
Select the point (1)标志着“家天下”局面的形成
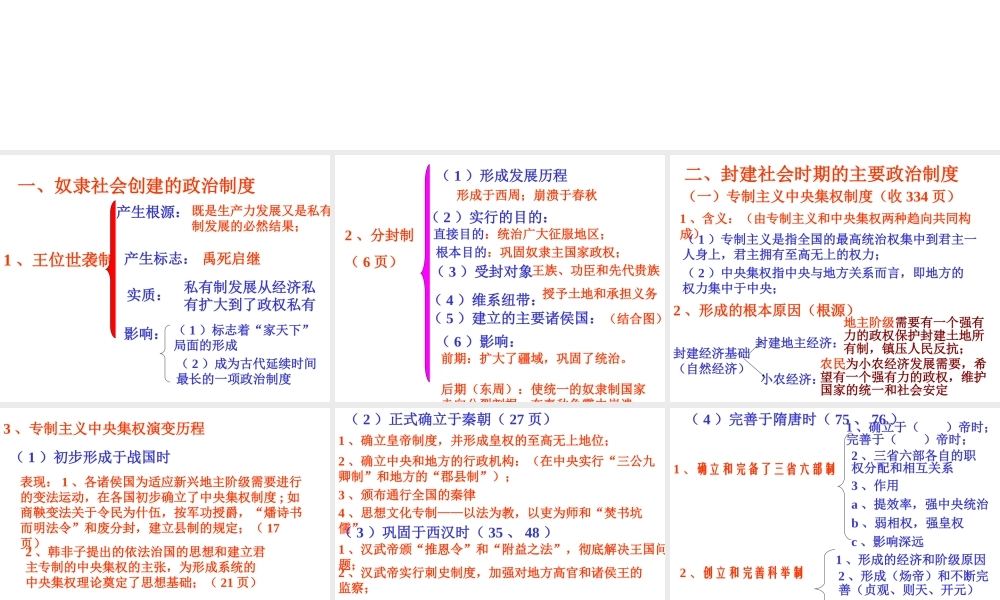[x=242, y=338]
